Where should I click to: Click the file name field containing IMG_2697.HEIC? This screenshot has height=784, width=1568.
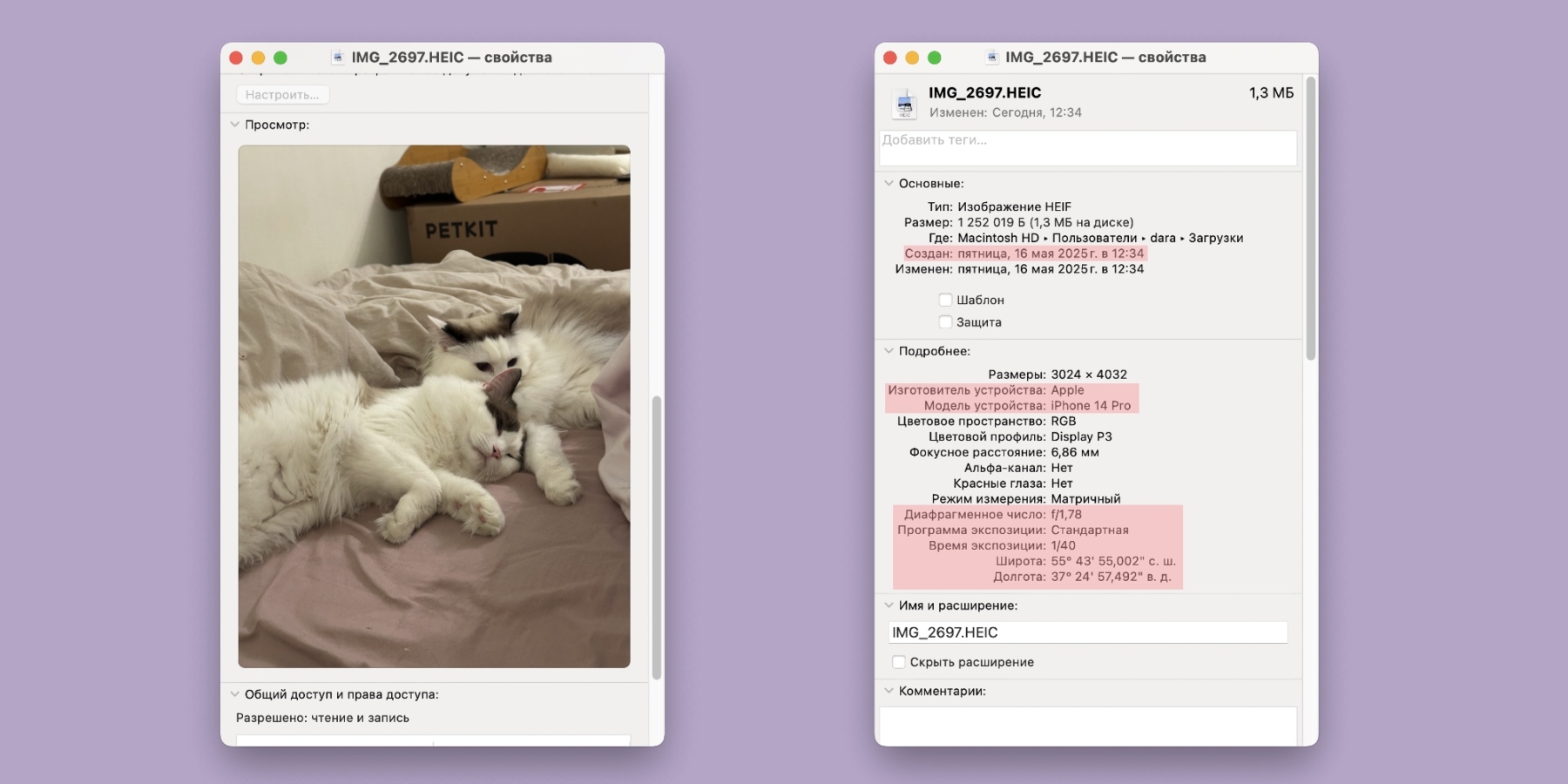(x=1087, y=632)
